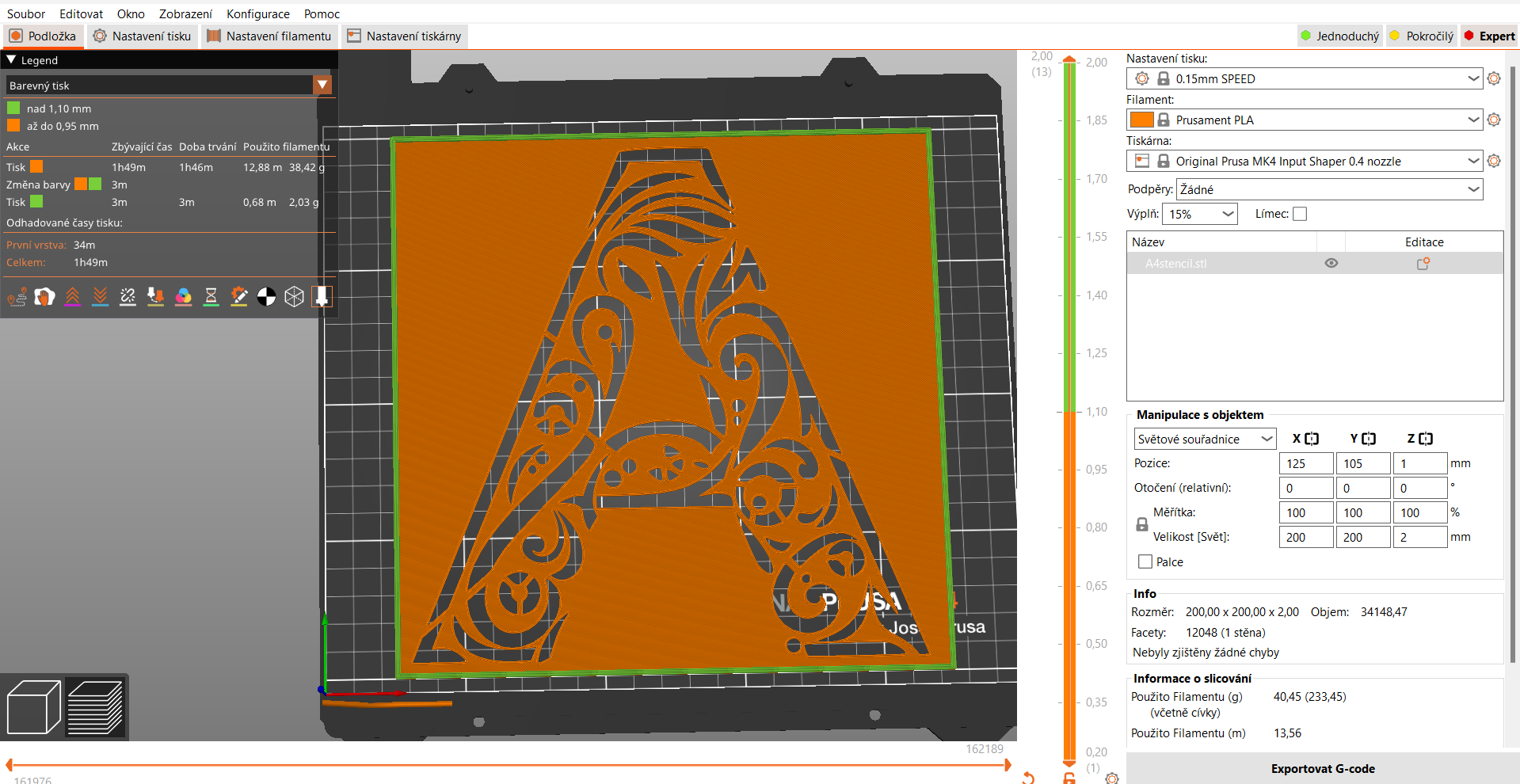Open the Nastavení filamentu tab
Screen dimensions: 1520x784
pyautogui.click(x=269, y=36)
